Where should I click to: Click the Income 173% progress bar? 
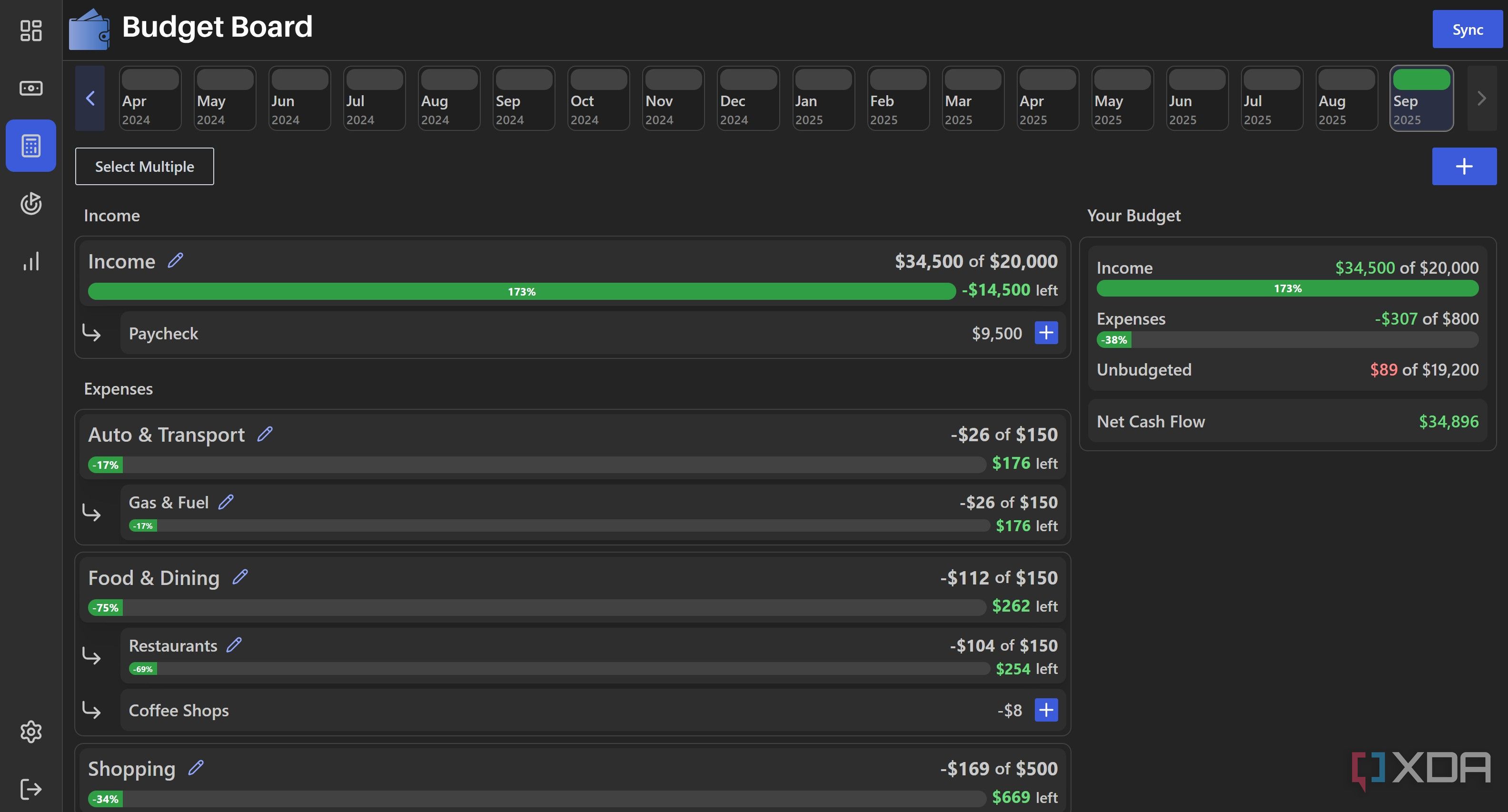[522, 291]
